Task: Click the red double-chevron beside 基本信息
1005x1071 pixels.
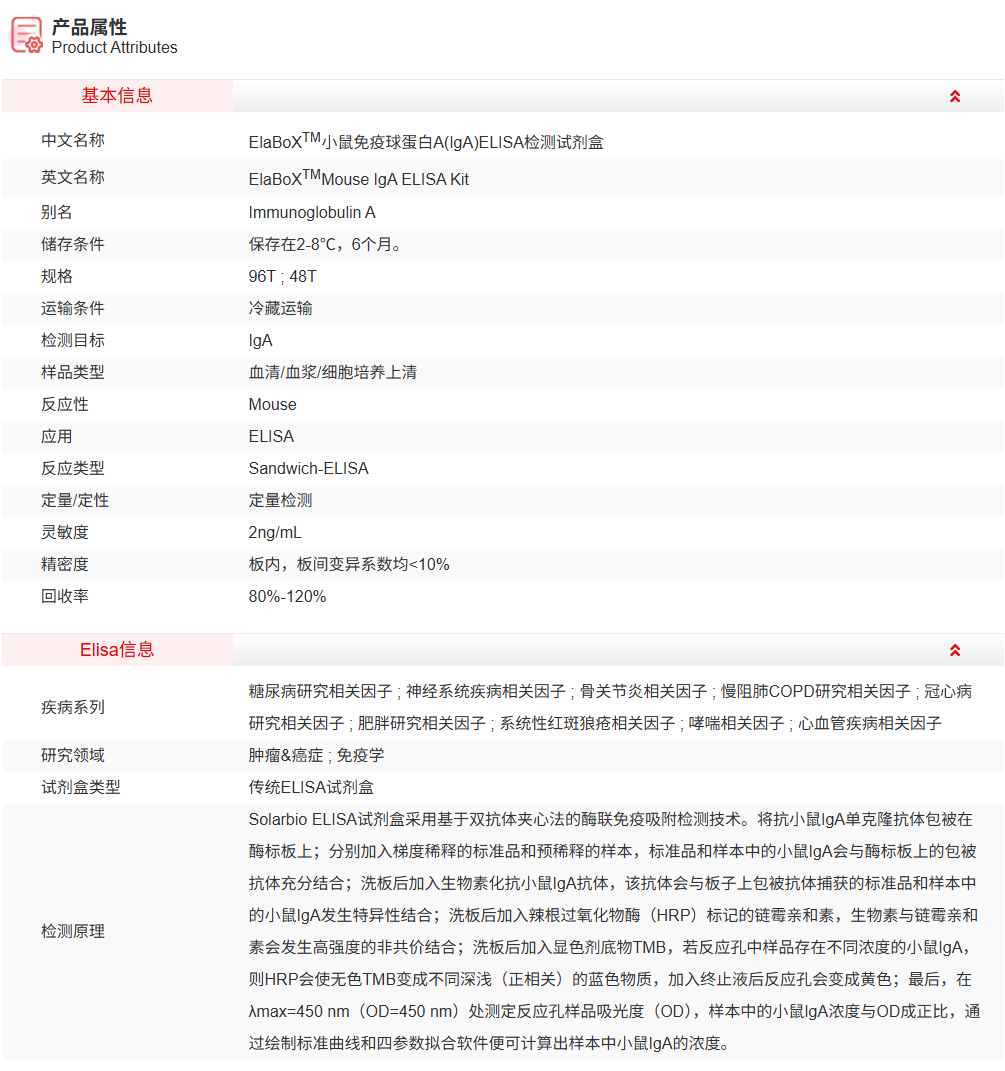Action: [956, 95]
